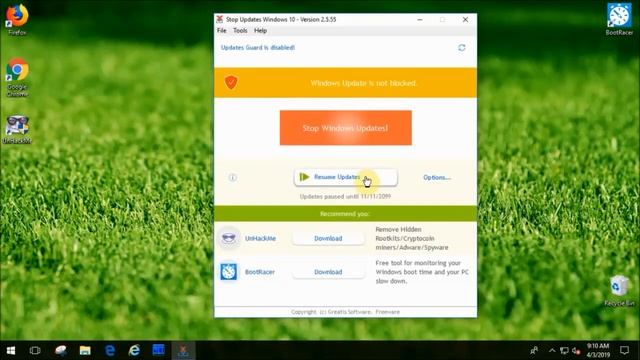Open the Action Center notifications icon

(624, 350)
